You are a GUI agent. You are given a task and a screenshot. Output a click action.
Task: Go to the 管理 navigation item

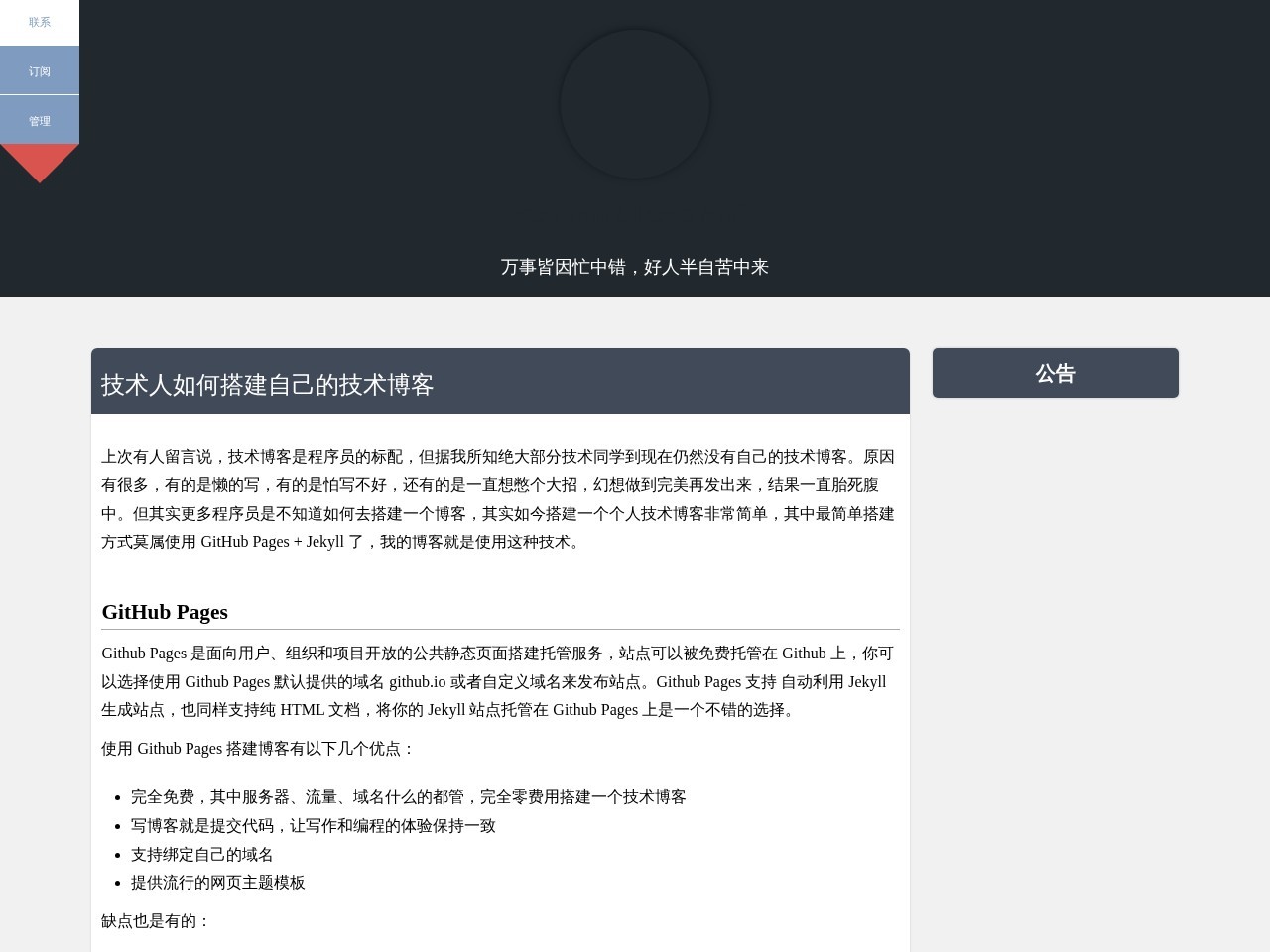coord(40,121)
